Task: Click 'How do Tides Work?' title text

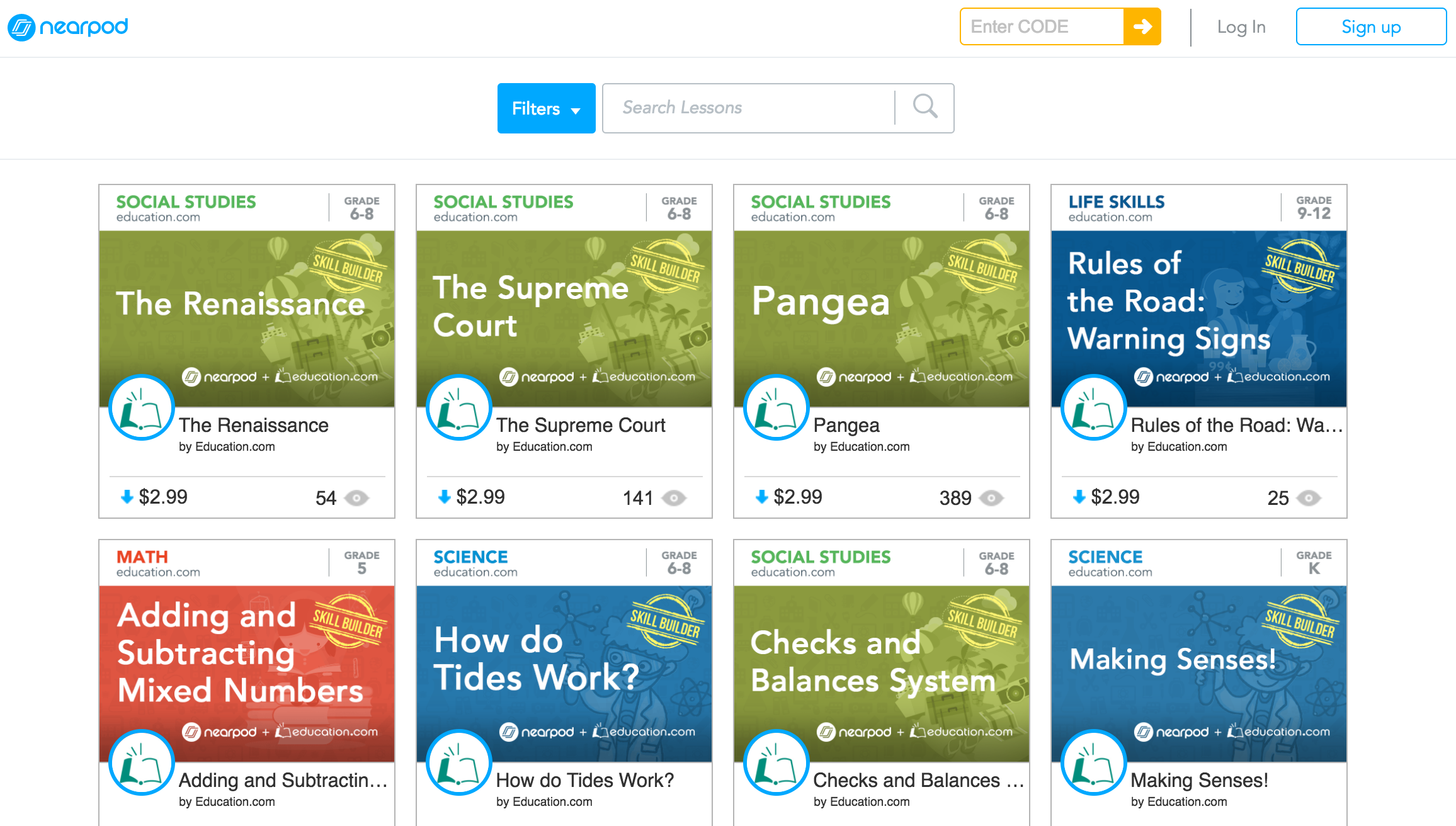Action: pos(585,780)
